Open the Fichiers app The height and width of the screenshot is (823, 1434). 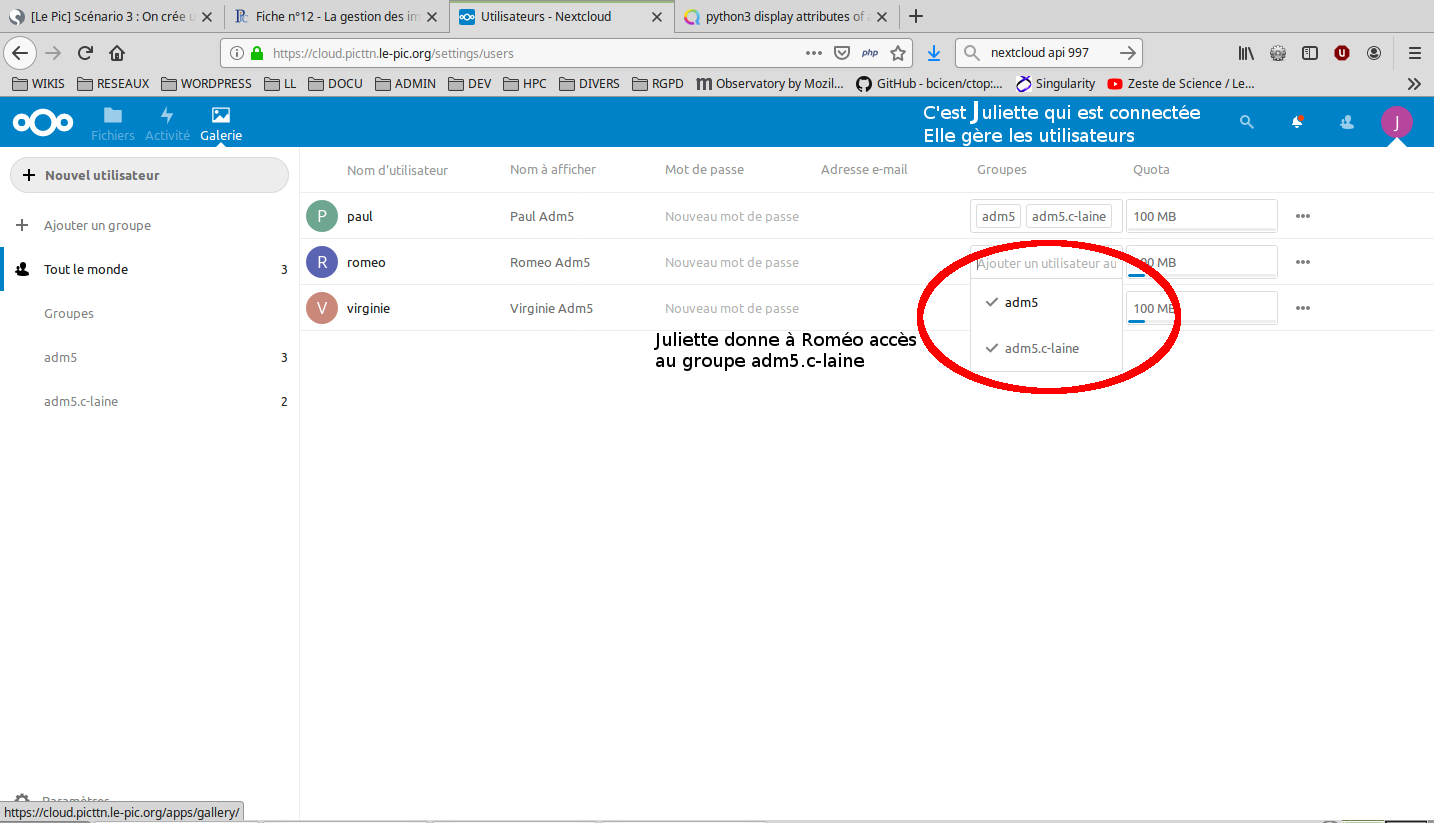coord(112,123)
